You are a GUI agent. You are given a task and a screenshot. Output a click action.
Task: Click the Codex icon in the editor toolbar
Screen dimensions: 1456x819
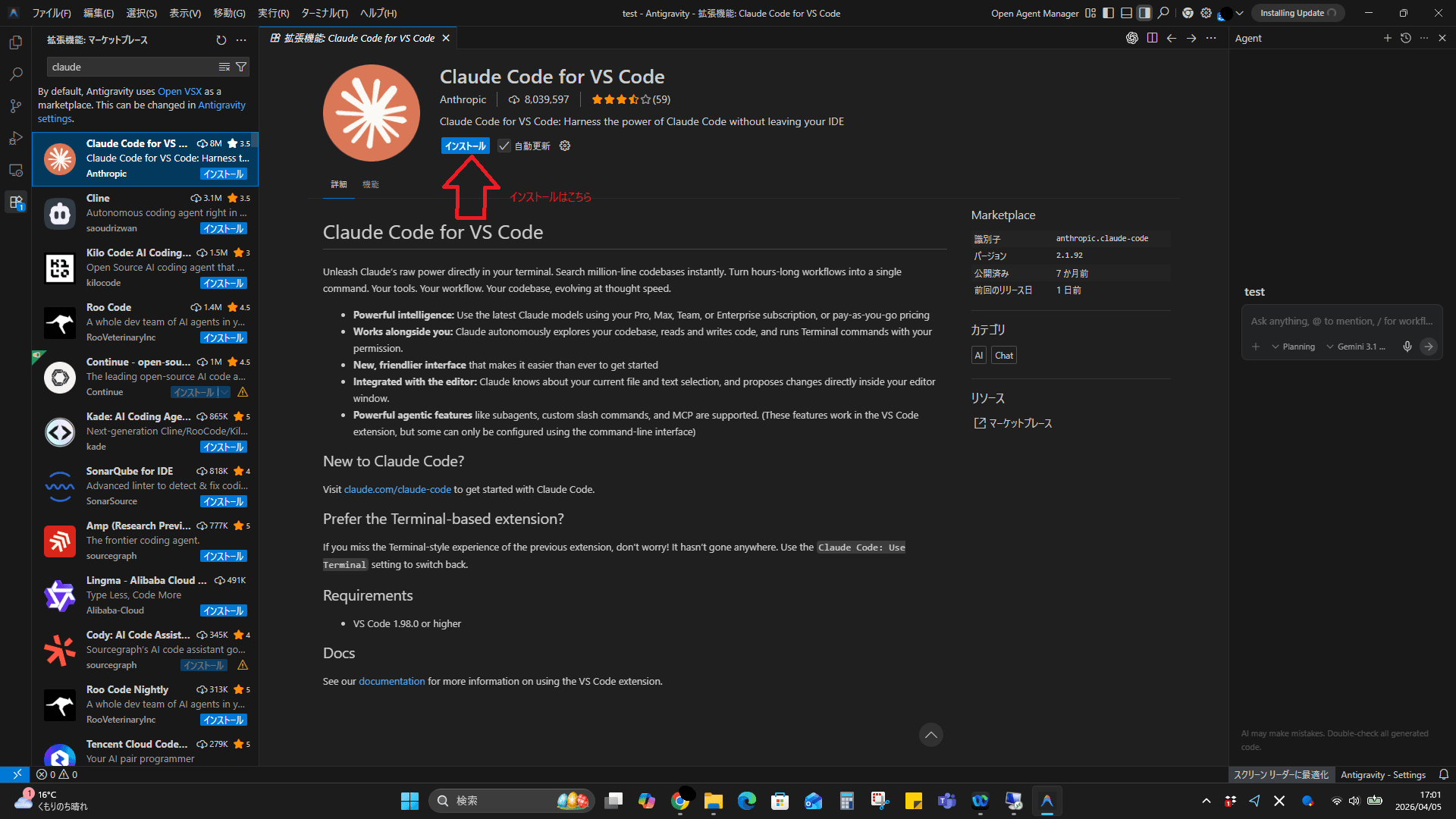[x=1131, y=38]
